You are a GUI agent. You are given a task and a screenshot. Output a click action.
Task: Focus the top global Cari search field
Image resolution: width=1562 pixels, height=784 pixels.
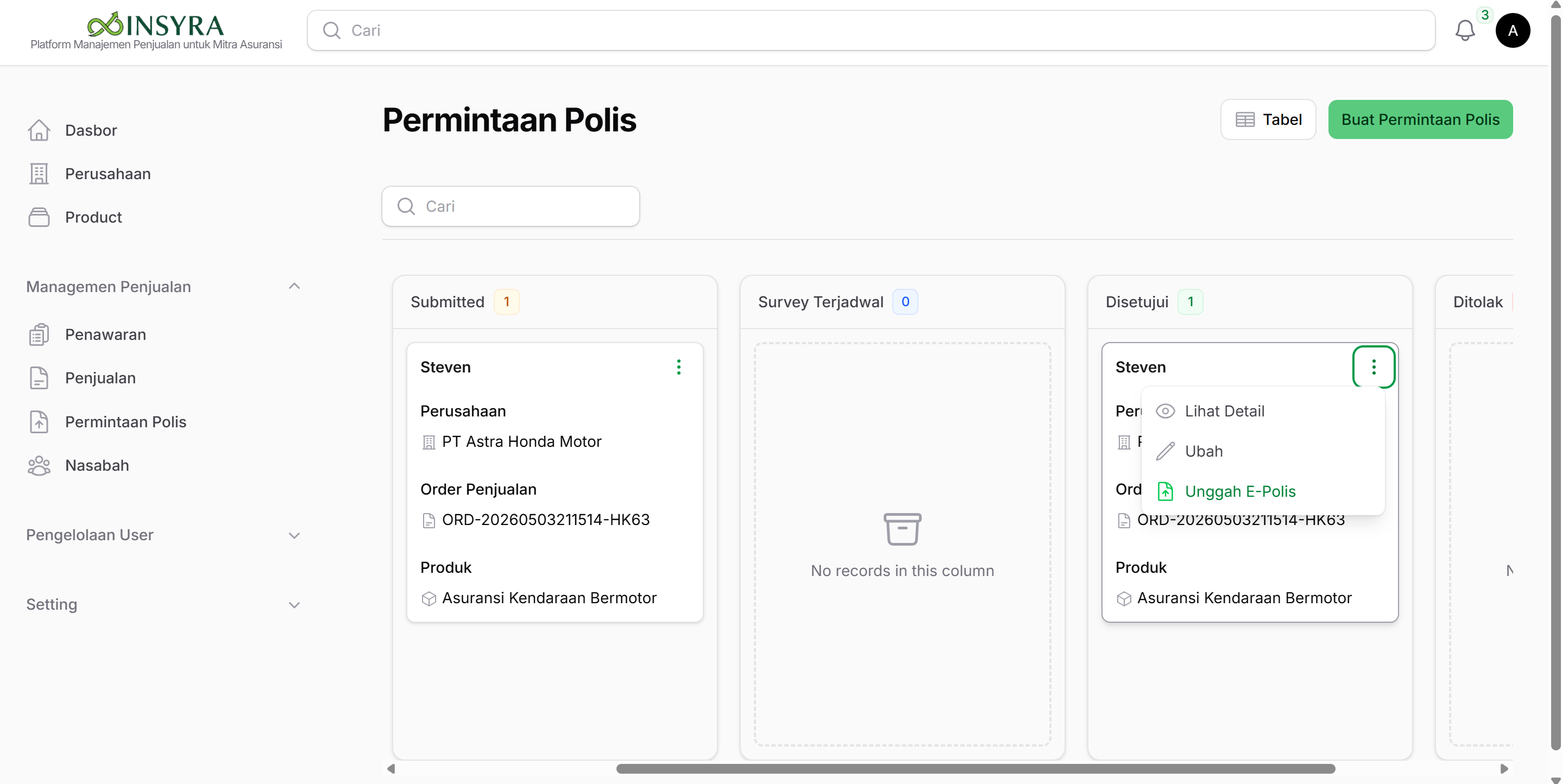click(871, 30)
